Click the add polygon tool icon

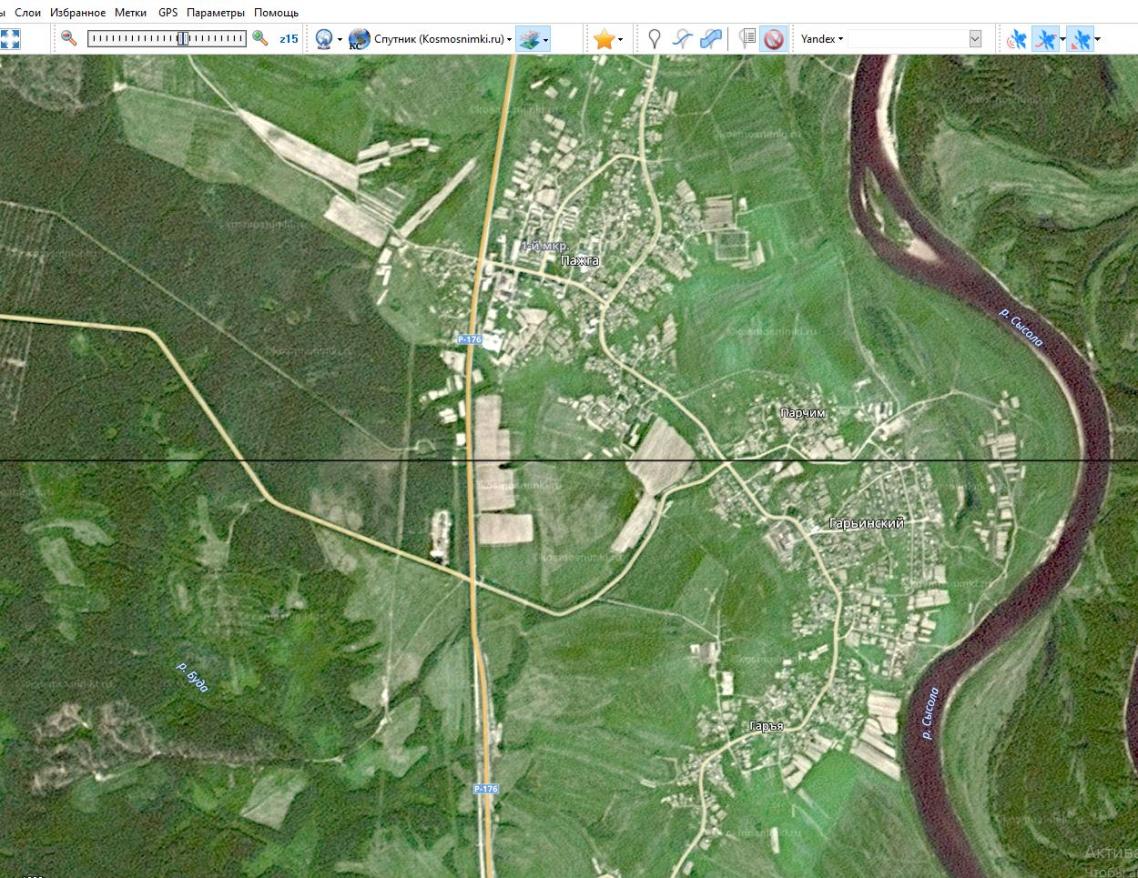click(x=709, y=39)
